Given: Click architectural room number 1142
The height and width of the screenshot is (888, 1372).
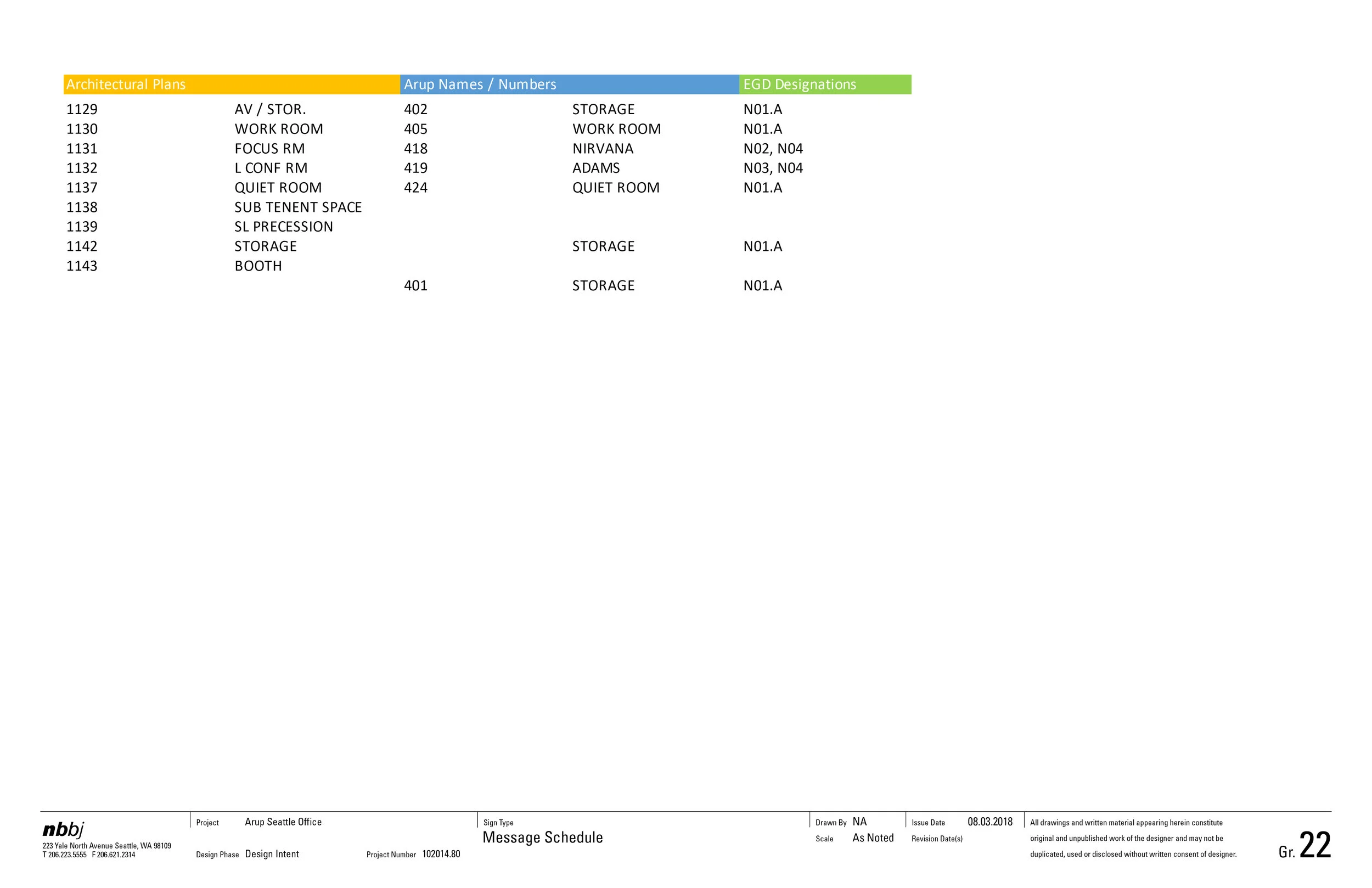Looking at the screenshot, I should pos(82,247).
